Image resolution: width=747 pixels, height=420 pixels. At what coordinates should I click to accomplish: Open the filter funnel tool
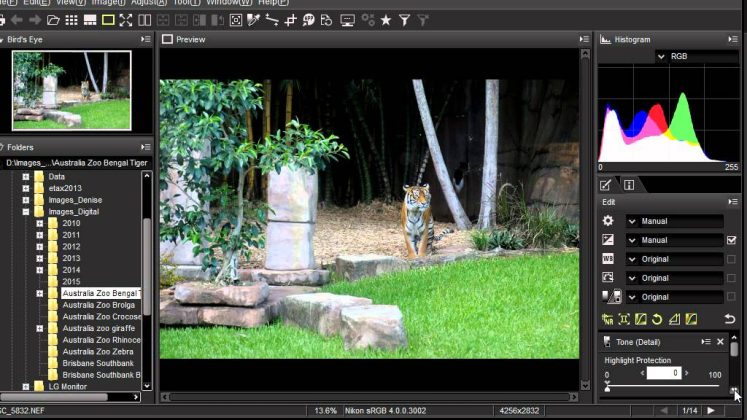(x=404, y=20)
